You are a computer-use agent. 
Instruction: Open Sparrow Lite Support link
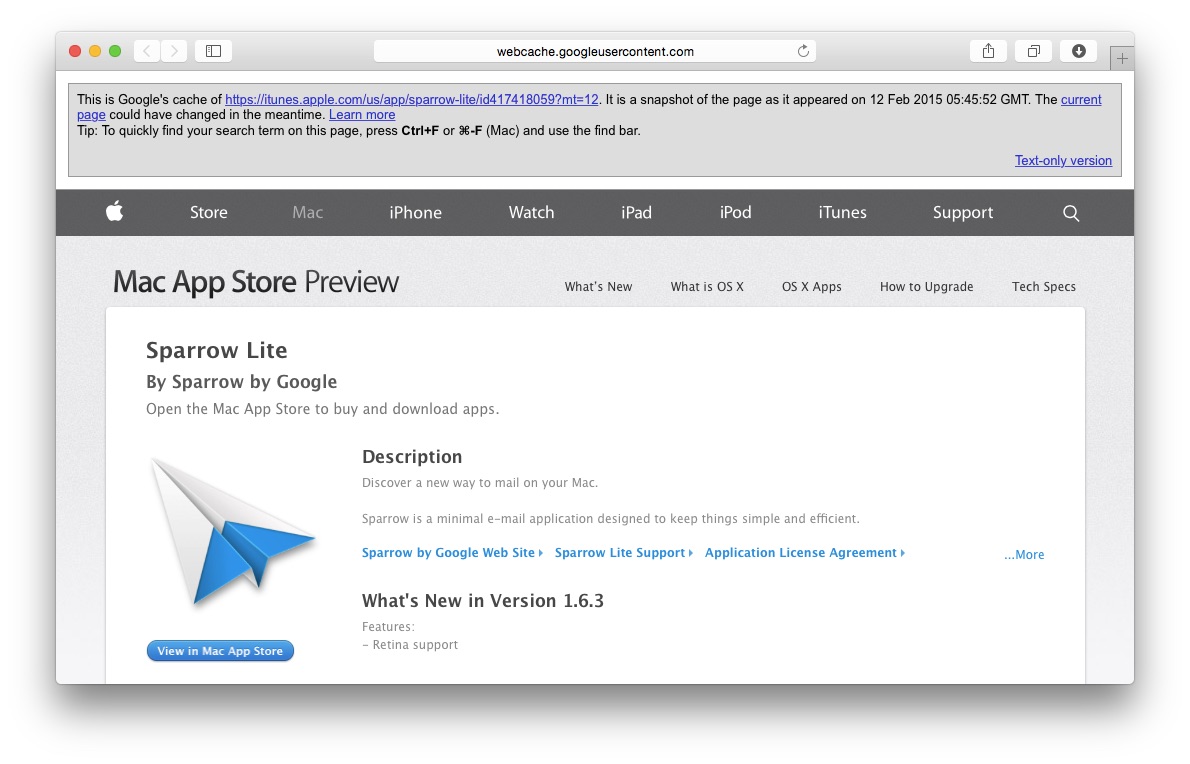coord(624,552)
